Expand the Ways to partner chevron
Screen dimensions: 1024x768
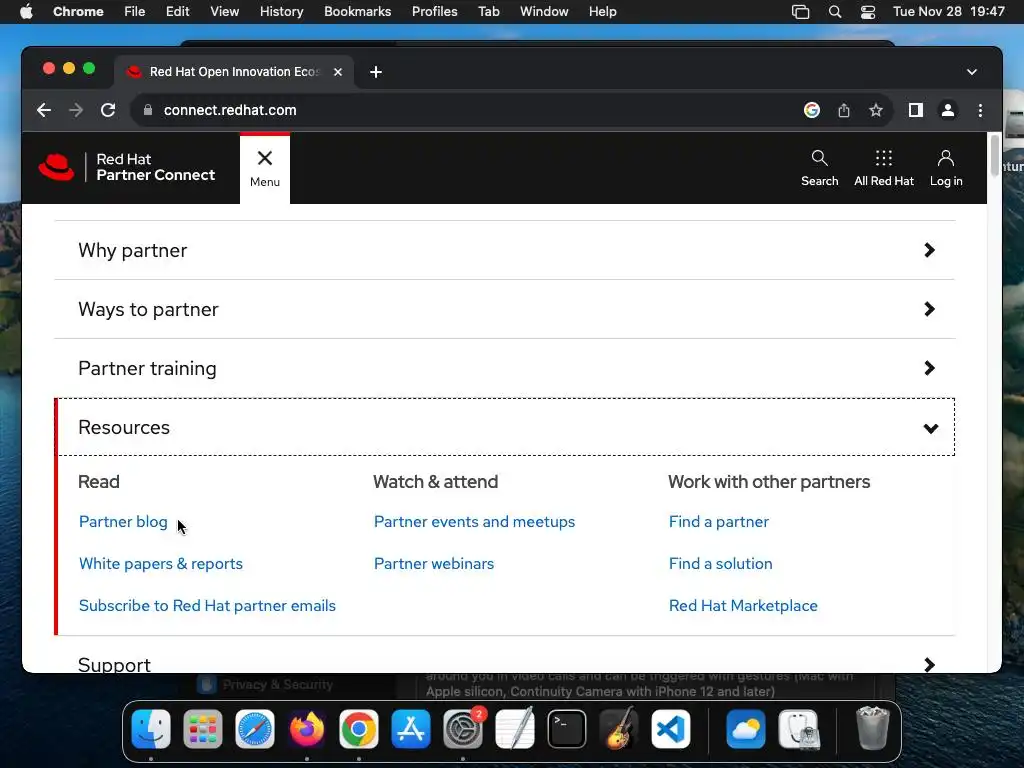pyautogui.click(x=929, y=309)
